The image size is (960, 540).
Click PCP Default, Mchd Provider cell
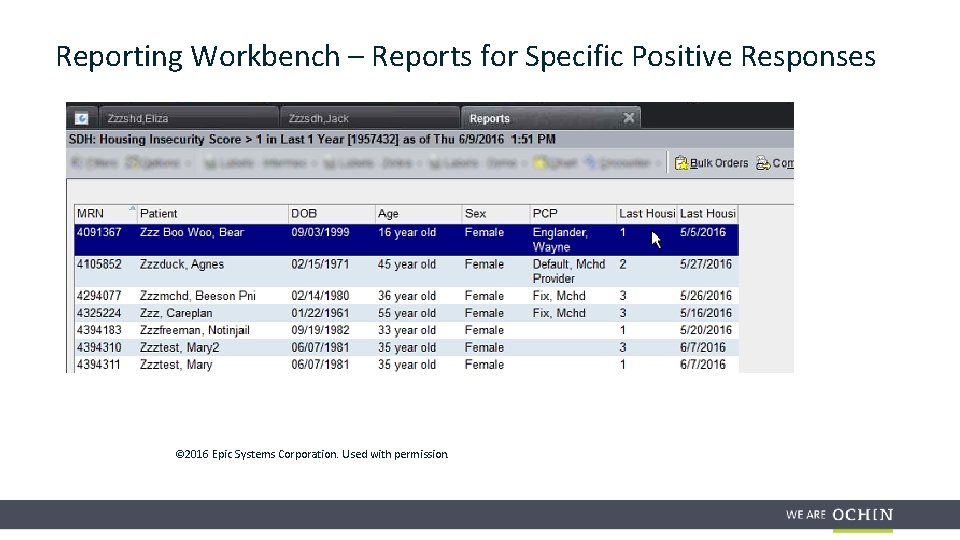point(569,271)
